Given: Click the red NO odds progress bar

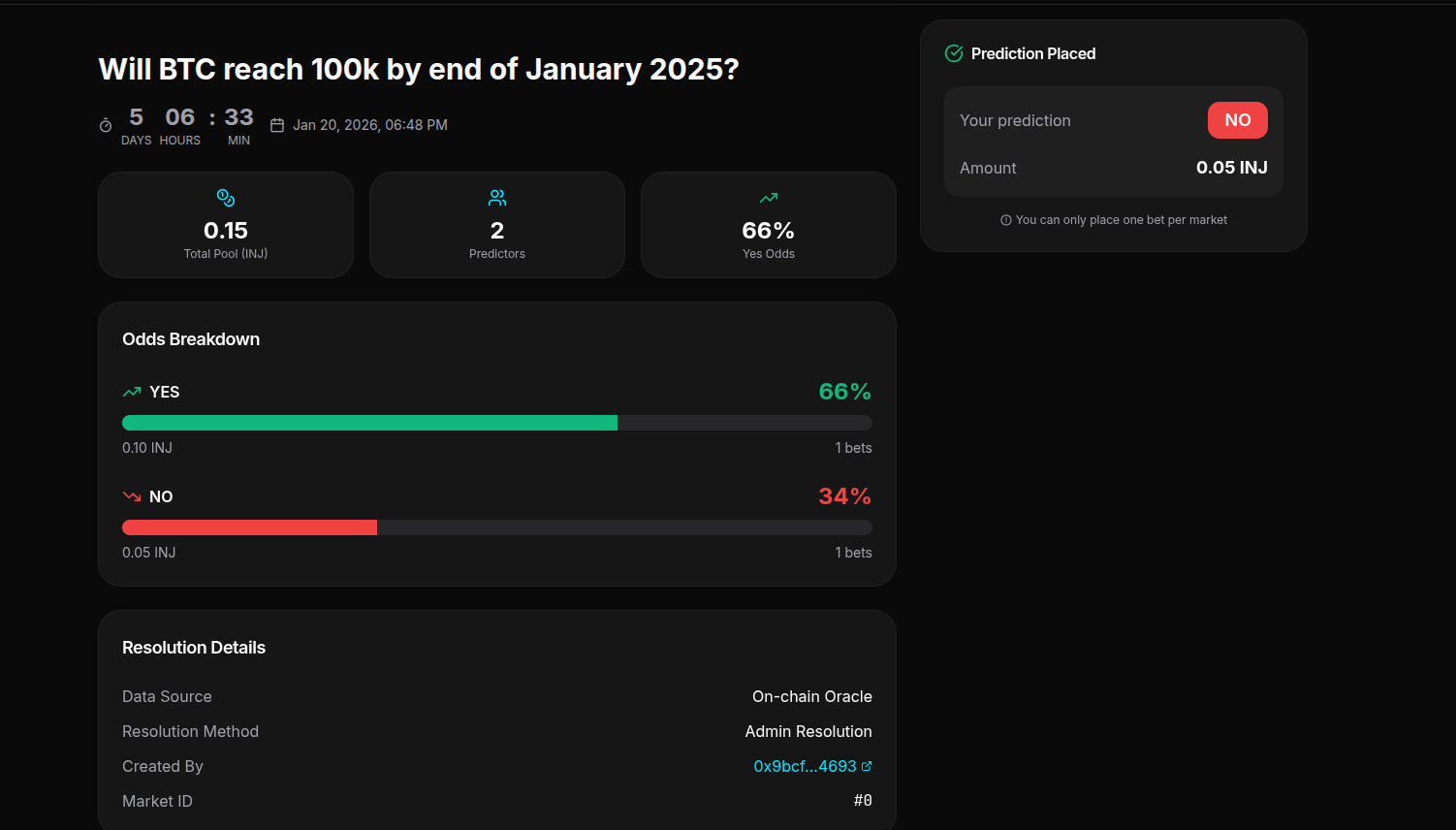Looking at the screenshot, I should (249, 527).
